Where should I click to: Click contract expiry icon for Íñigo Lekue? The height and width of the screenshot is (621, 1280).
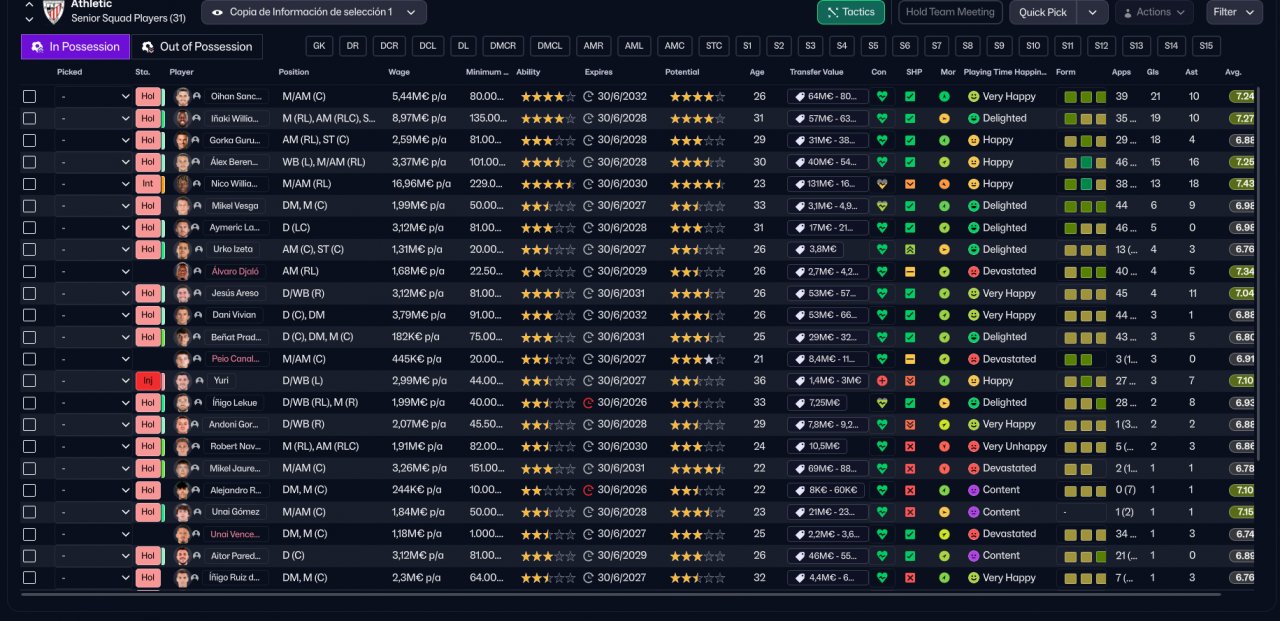tap(588, 403)
